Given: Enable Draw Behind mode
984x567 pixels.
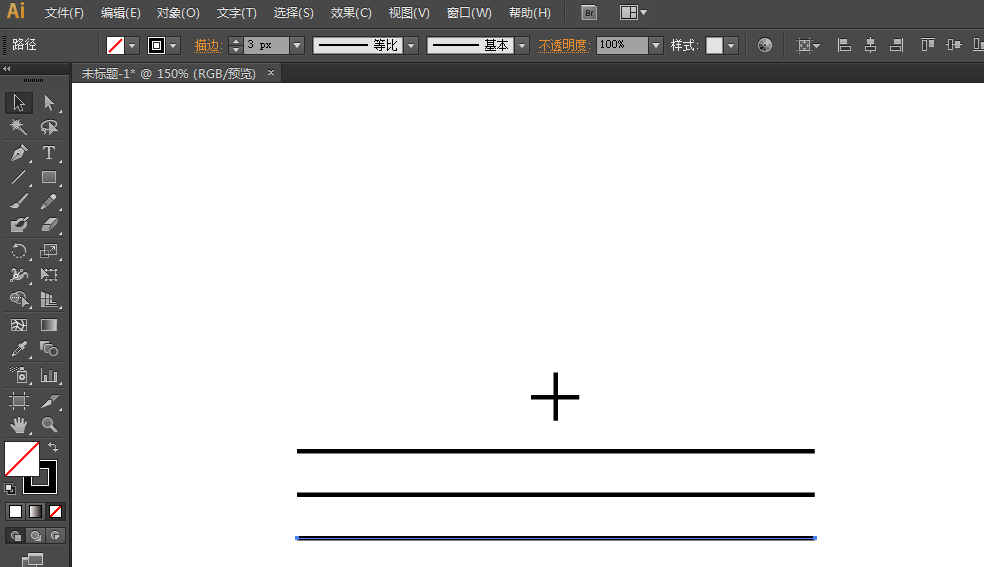Looking at the screenshot, I should click(x=36, y=536).
